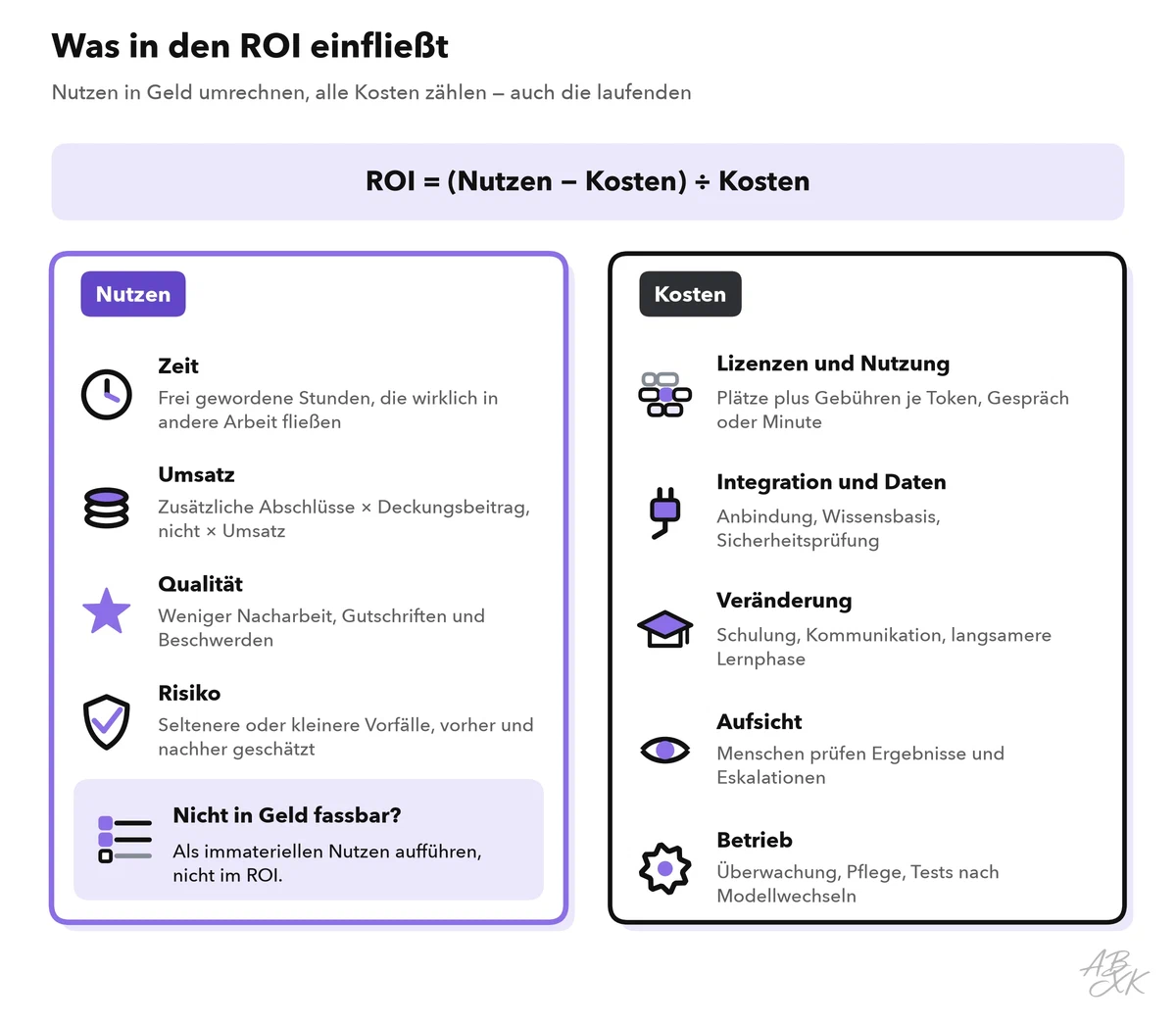The width and height of the screenshot is (1176, 1023).
Task: Click heading Integration und Daten
Action: point(831,482)
